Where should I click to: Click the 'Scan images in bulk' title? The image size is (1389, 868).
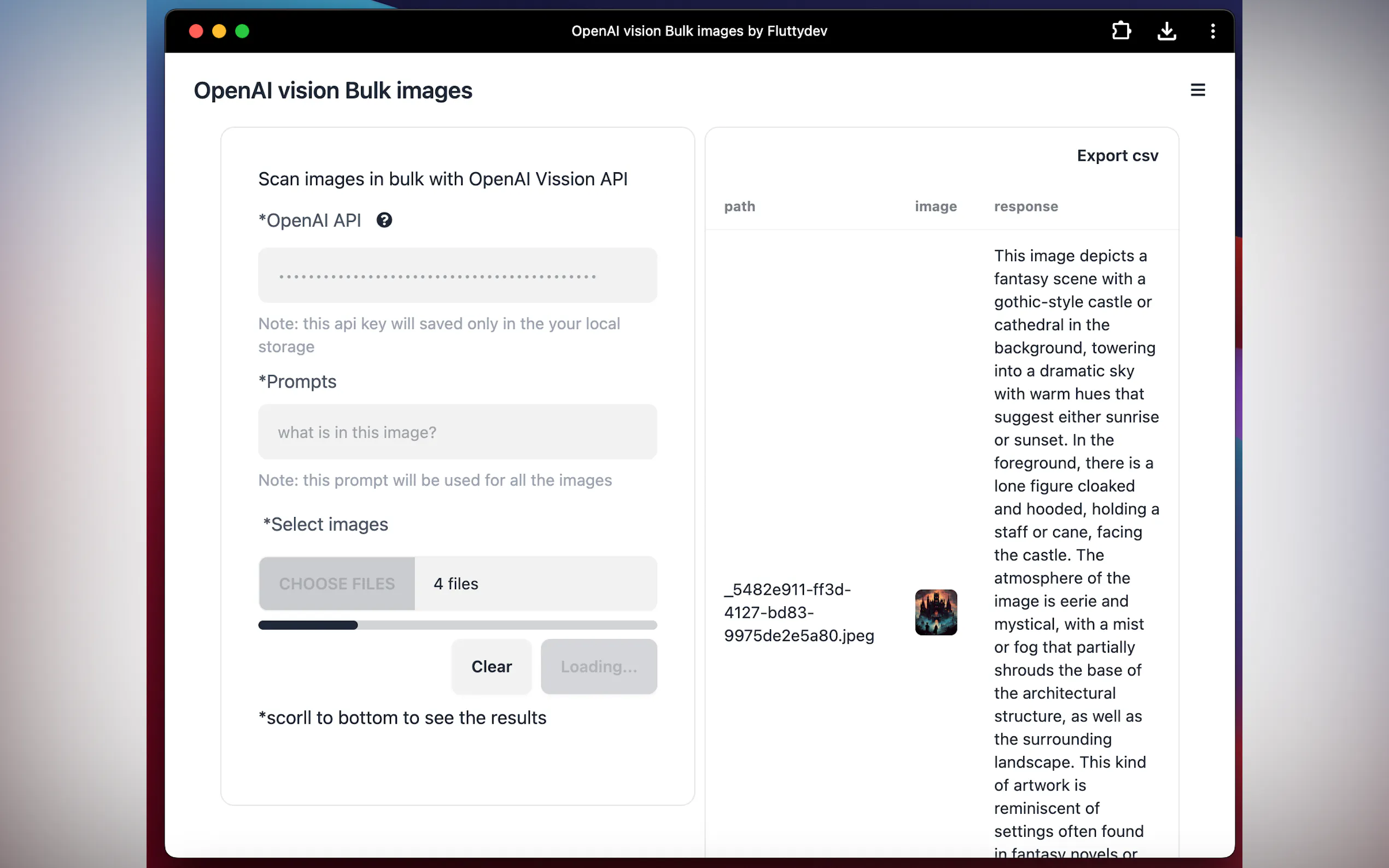[x=443, y=179]
